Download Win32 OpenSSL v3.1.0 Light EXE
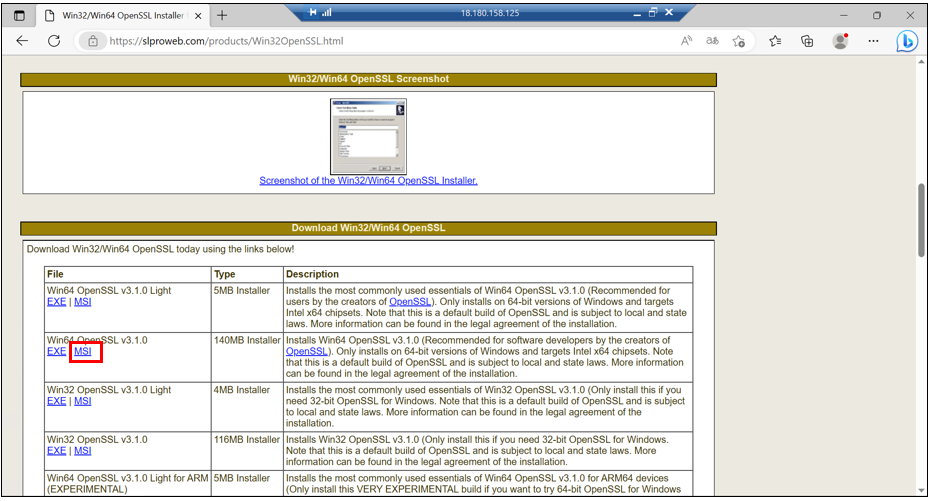Screen dimensions: 929x501 [x=56, y=401]
